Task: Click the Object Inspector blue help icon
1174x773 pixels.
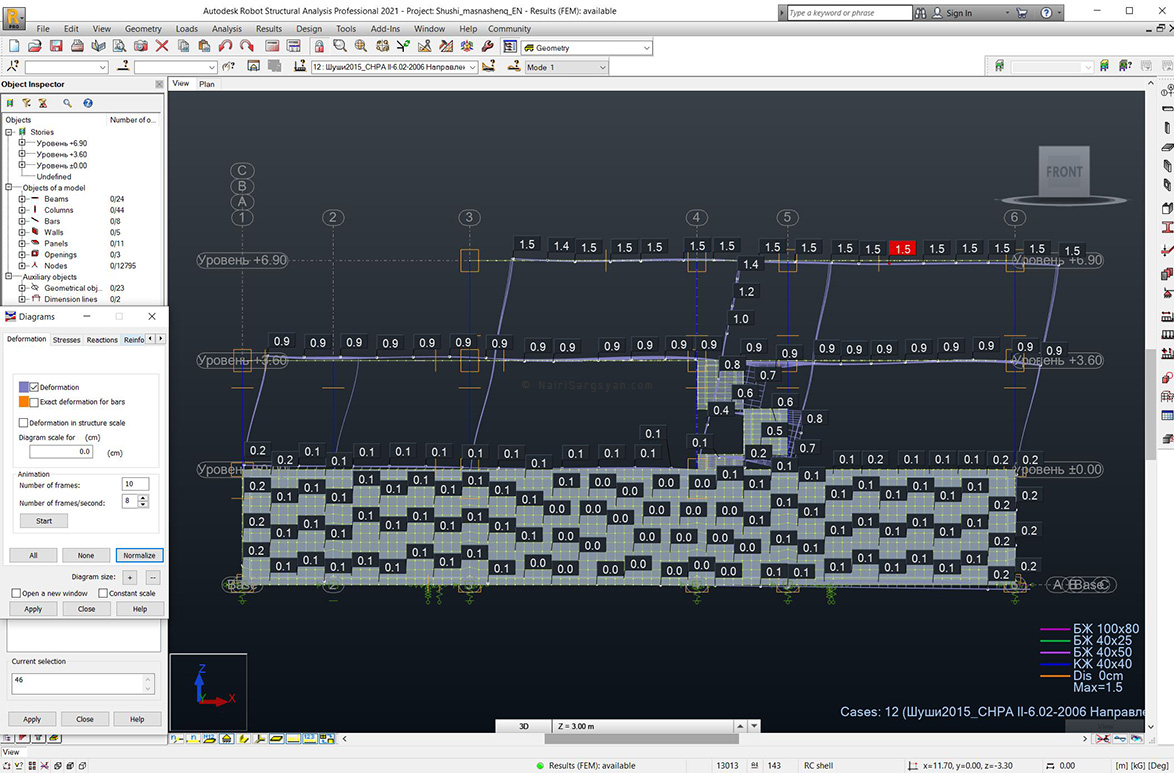Action: (88, 103)
